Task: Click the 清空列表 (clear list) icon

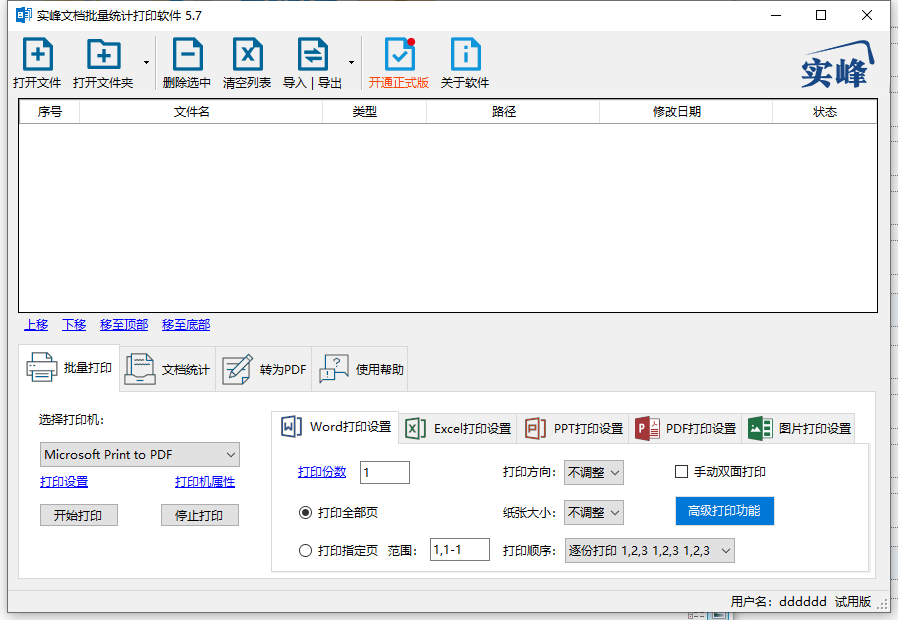Action: click(247, 54)
